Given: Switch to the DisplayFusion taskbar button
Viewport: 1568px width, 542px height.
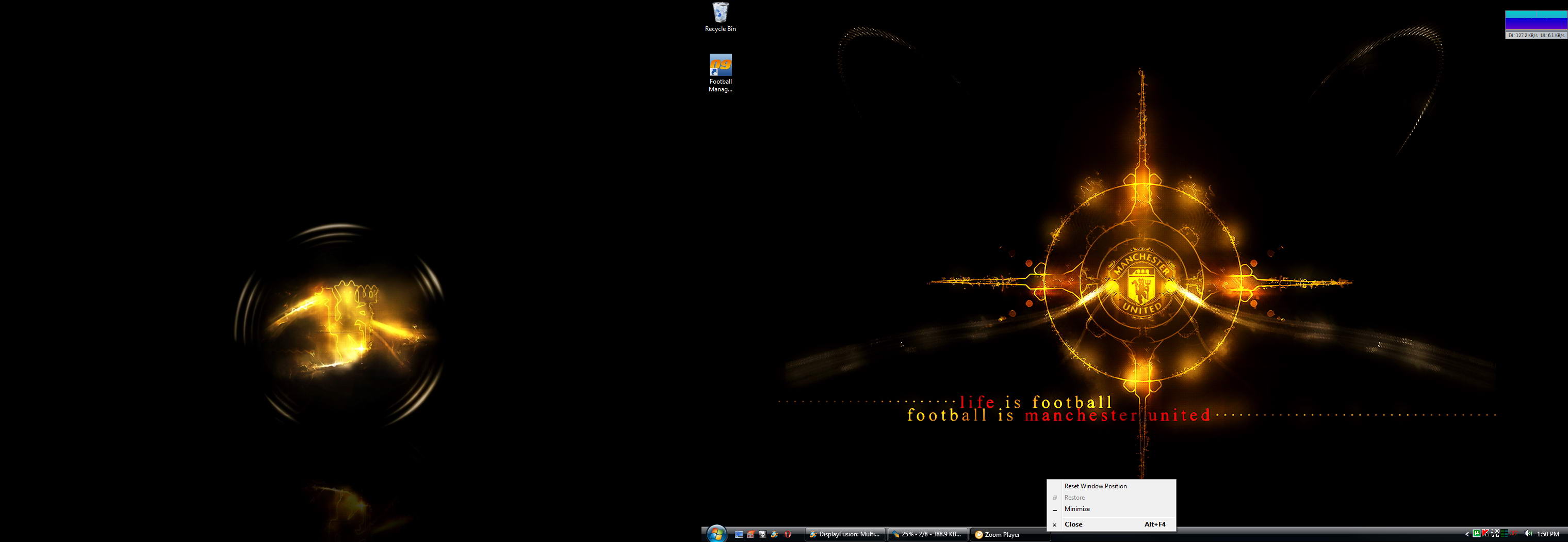Looking at the screenshot, I should 845,534.
